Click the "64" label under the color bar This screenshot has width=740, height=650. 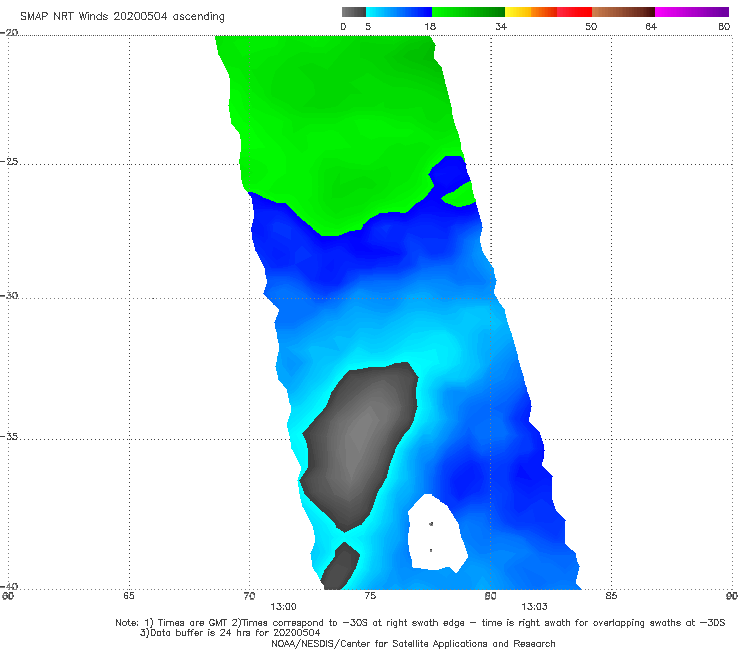tap(651, 27)
